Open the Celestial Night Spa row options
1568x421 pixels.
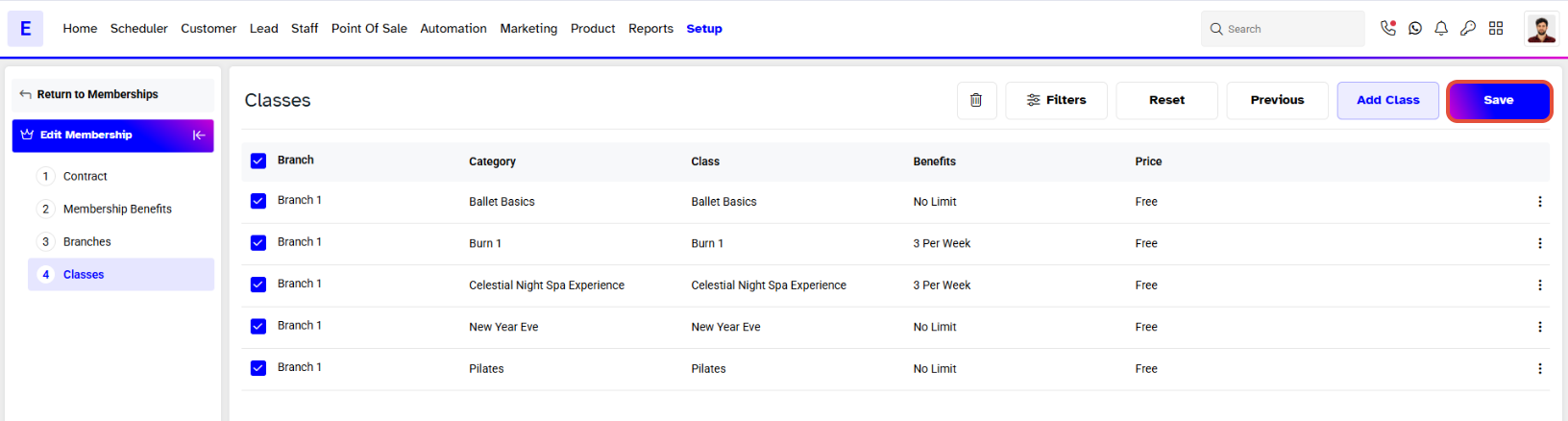click(x=1539, y=285)
